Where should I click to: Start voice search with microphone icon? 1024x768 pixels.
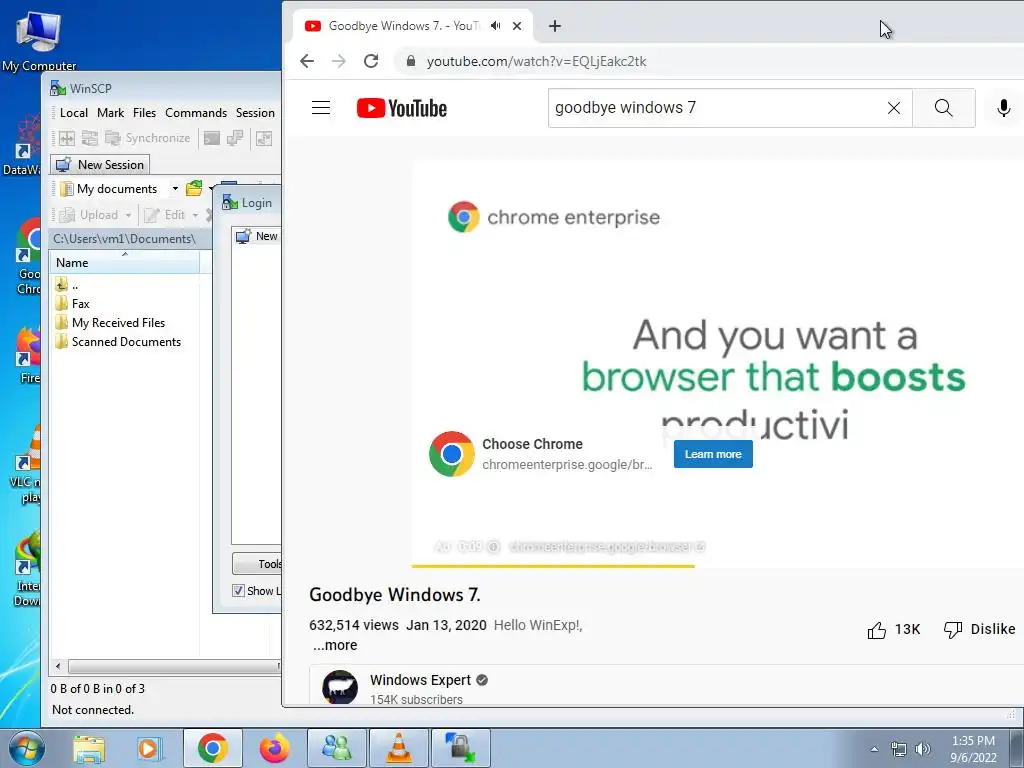tap(1004, 108)
